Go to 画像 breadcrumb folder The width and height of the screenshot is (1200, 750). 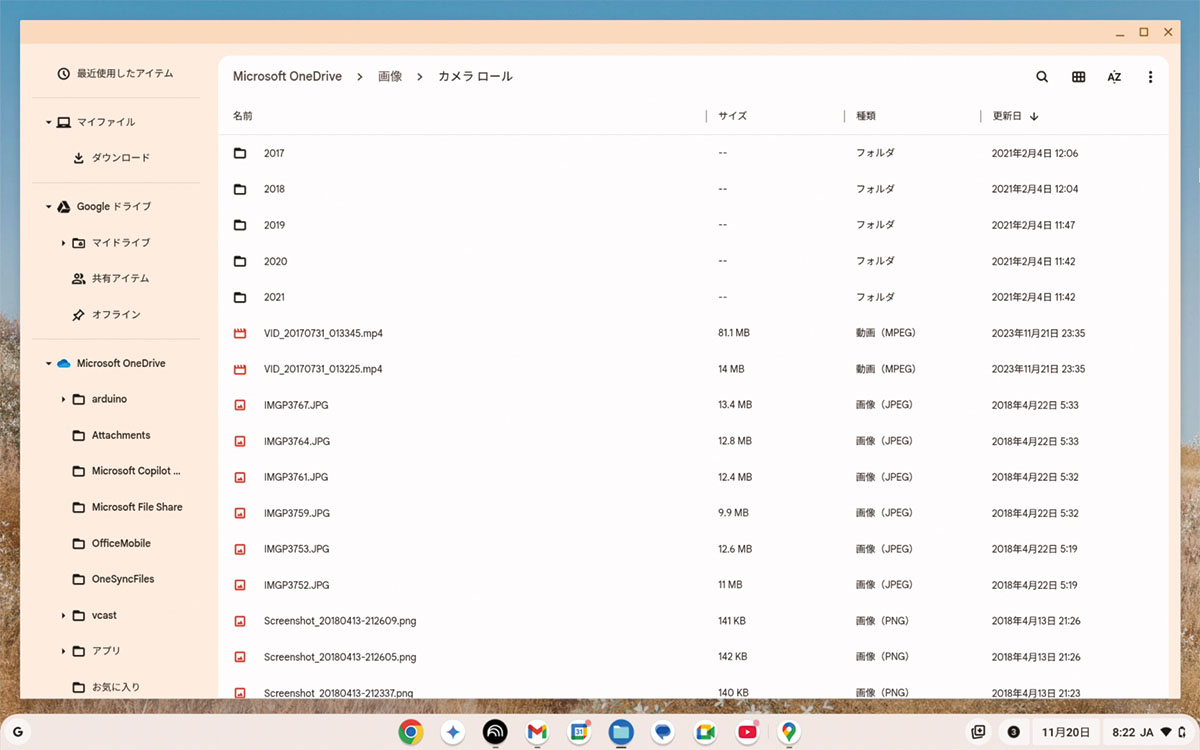390,77
